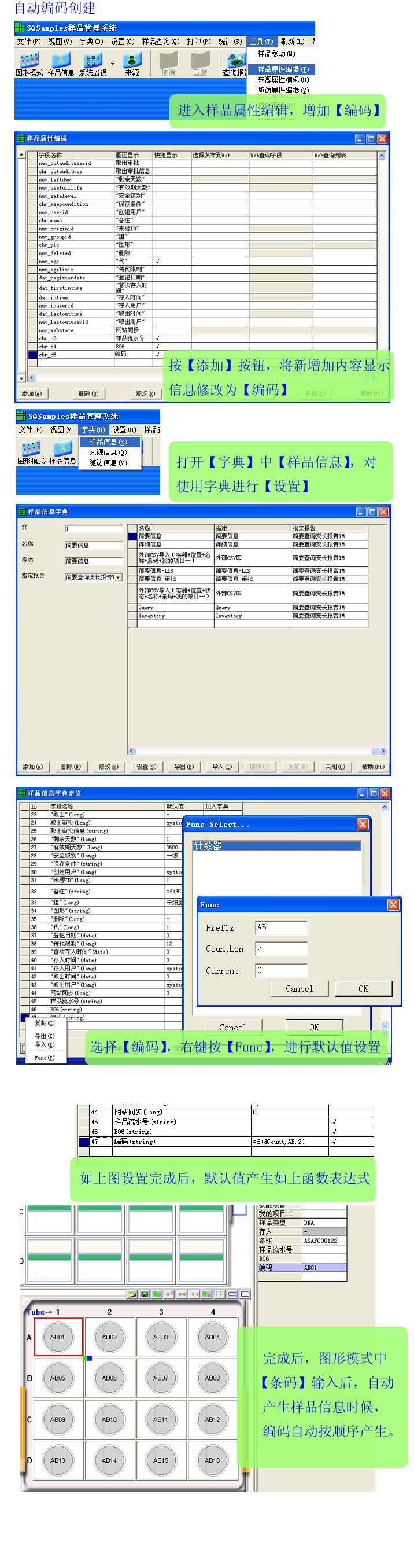Click Cancel in Func Select dialog
The width and height of the screenshot is (414, 1568).
click(233, 1027)
